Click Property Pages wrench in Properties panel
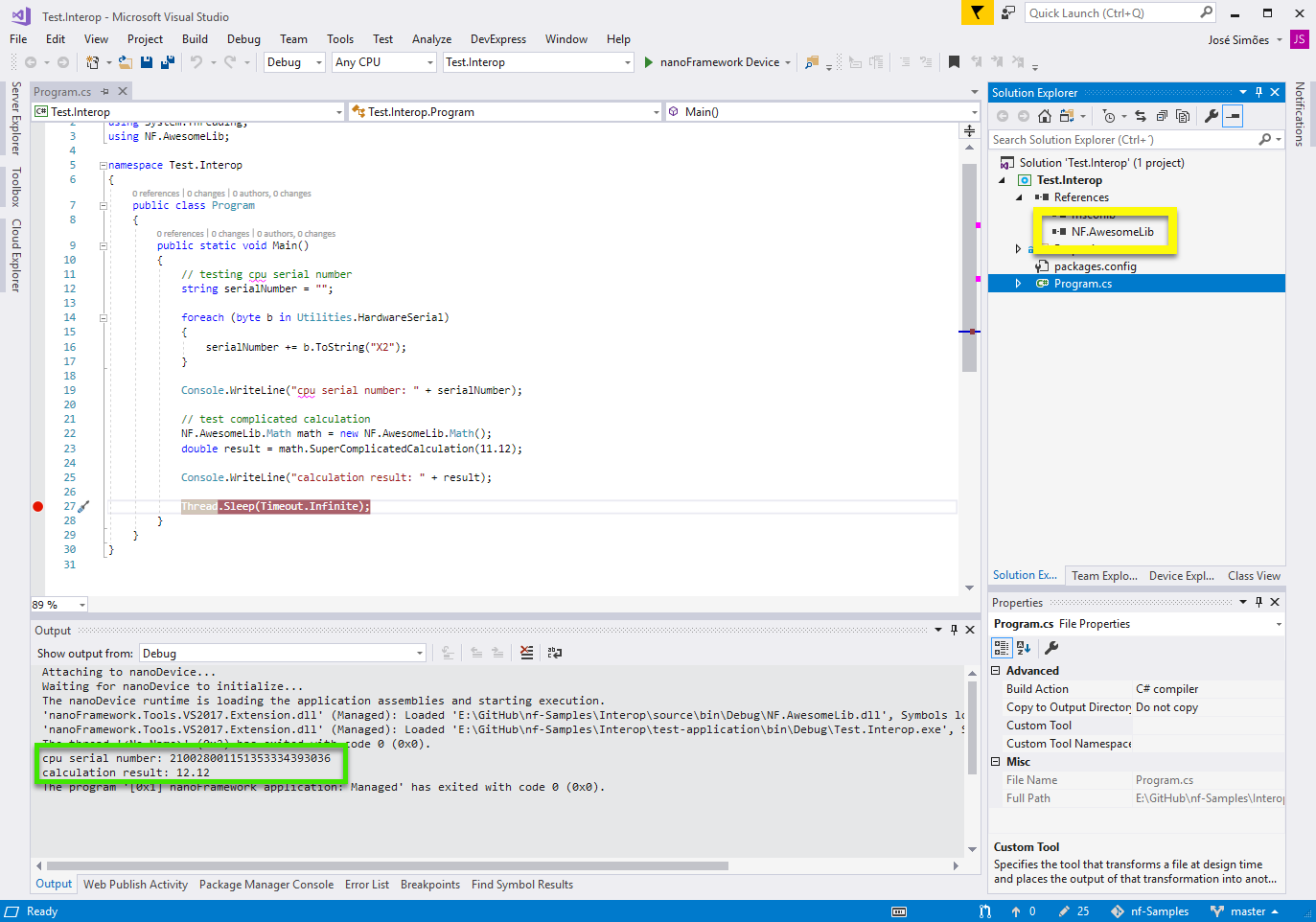This screenshot has height=922, width=1316. click(x=1051, y=648)
